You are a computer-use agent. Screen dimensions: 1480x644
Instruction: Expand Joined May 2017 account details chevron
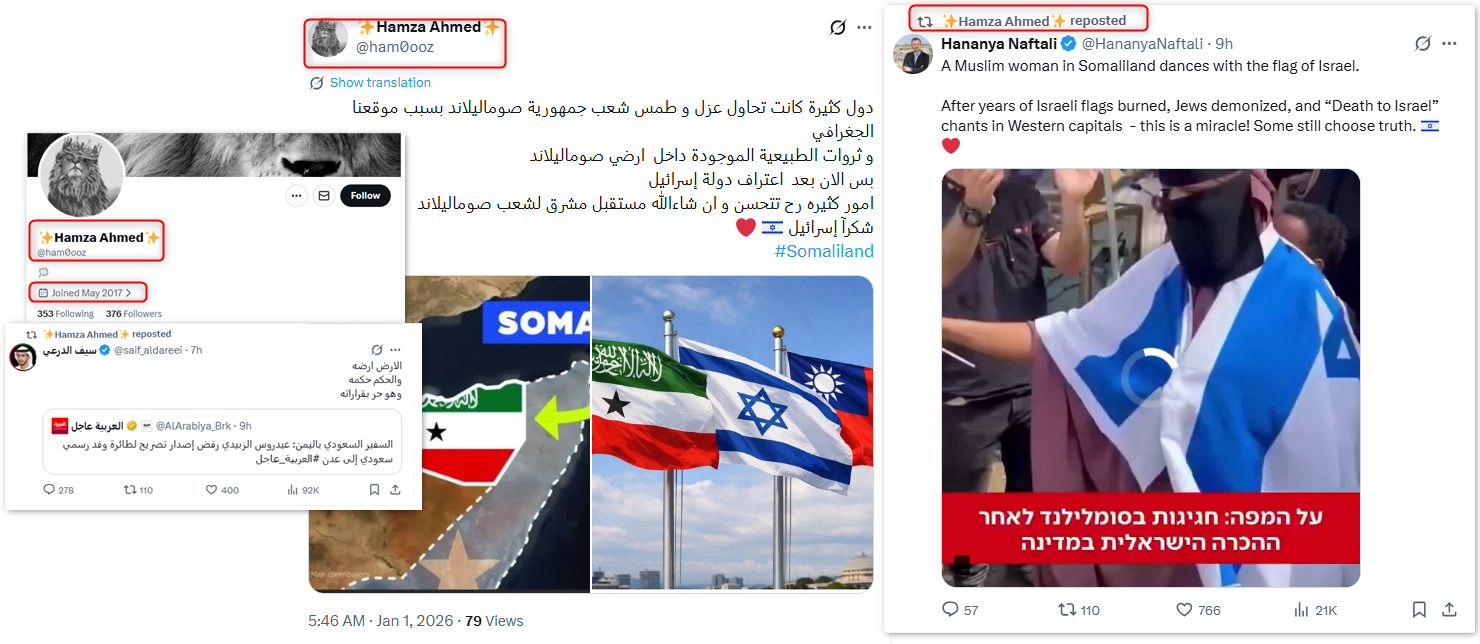coord(128,293)
